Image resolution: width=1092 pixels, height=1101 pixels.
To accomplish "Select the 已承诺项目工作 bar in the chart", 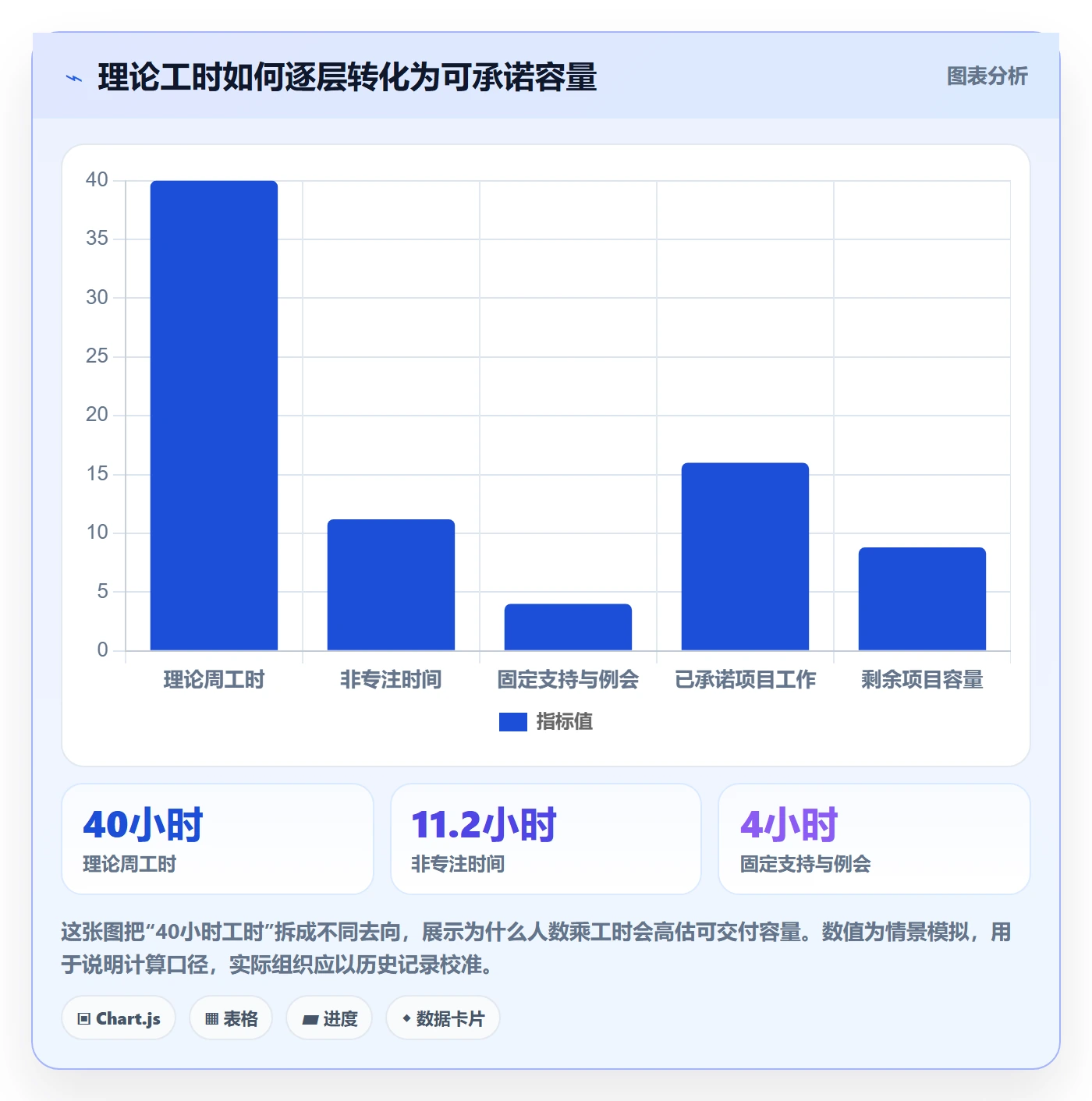I will coord(745,557).
